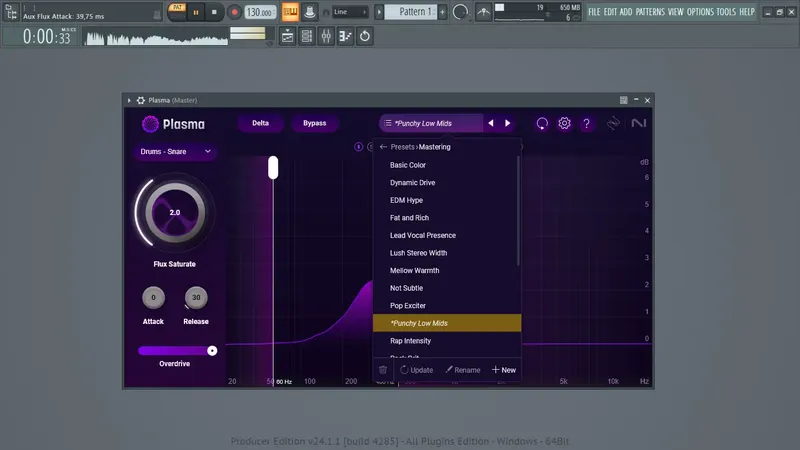
Task: Open the TOOLS menu
Action: (726, 12)
